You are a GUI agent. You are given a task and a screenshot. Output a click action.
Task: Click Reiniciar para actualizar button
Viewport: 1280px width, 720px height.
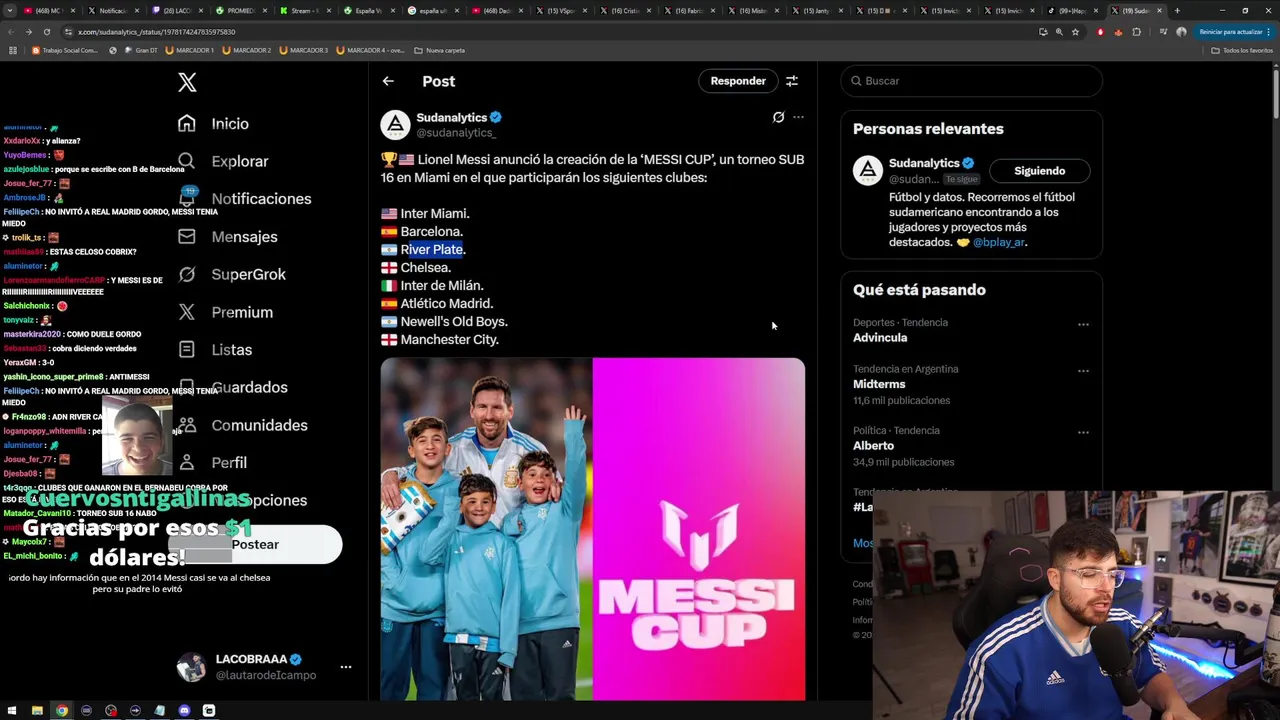(x=1234, y=32)
